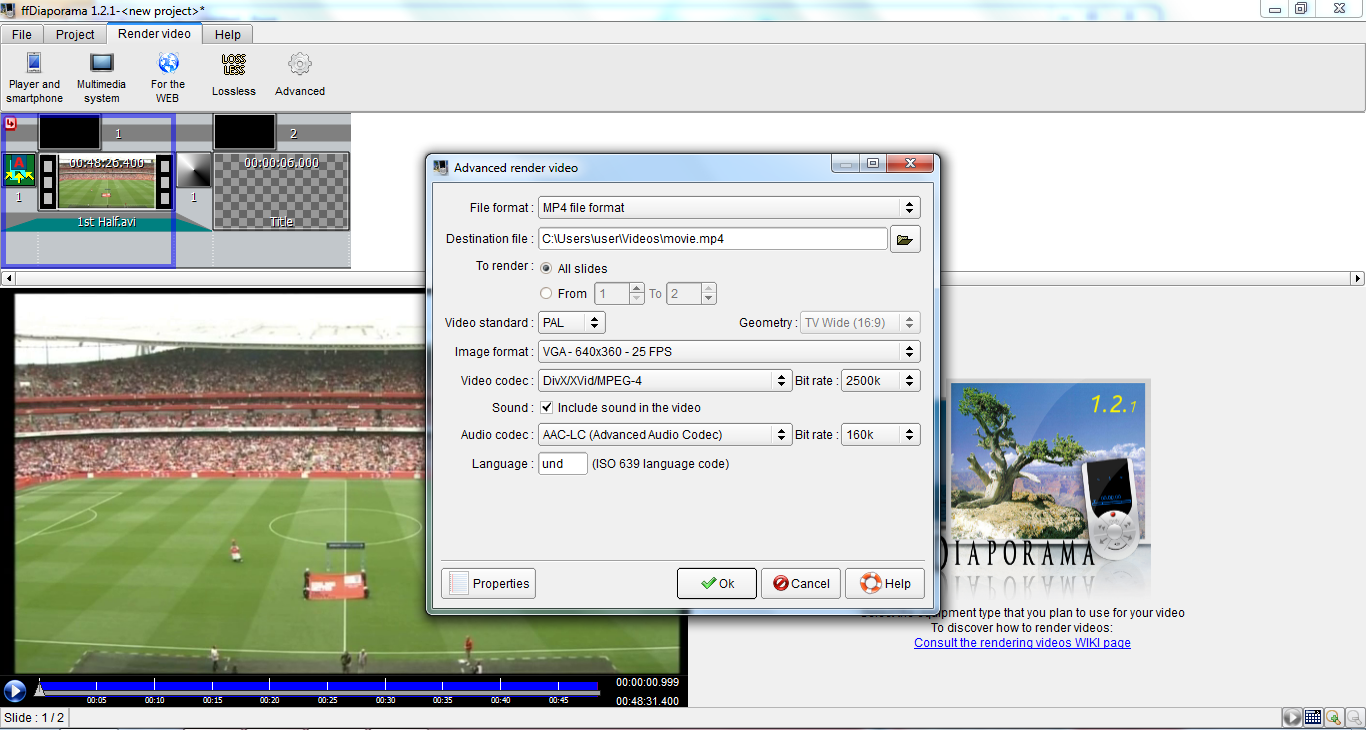Open the Image format dropdown
Screen dimensions: 1366x730
(x=728, y=352)
